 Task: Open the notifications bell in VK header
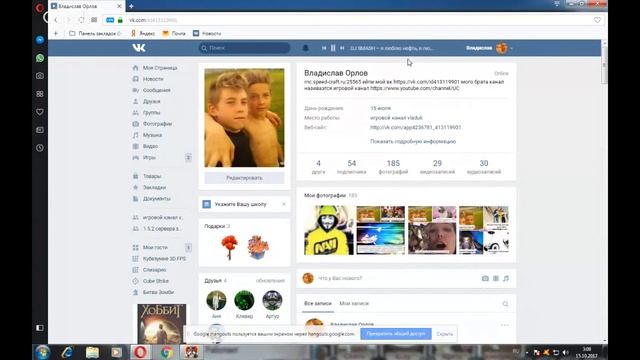coord(305,48)
